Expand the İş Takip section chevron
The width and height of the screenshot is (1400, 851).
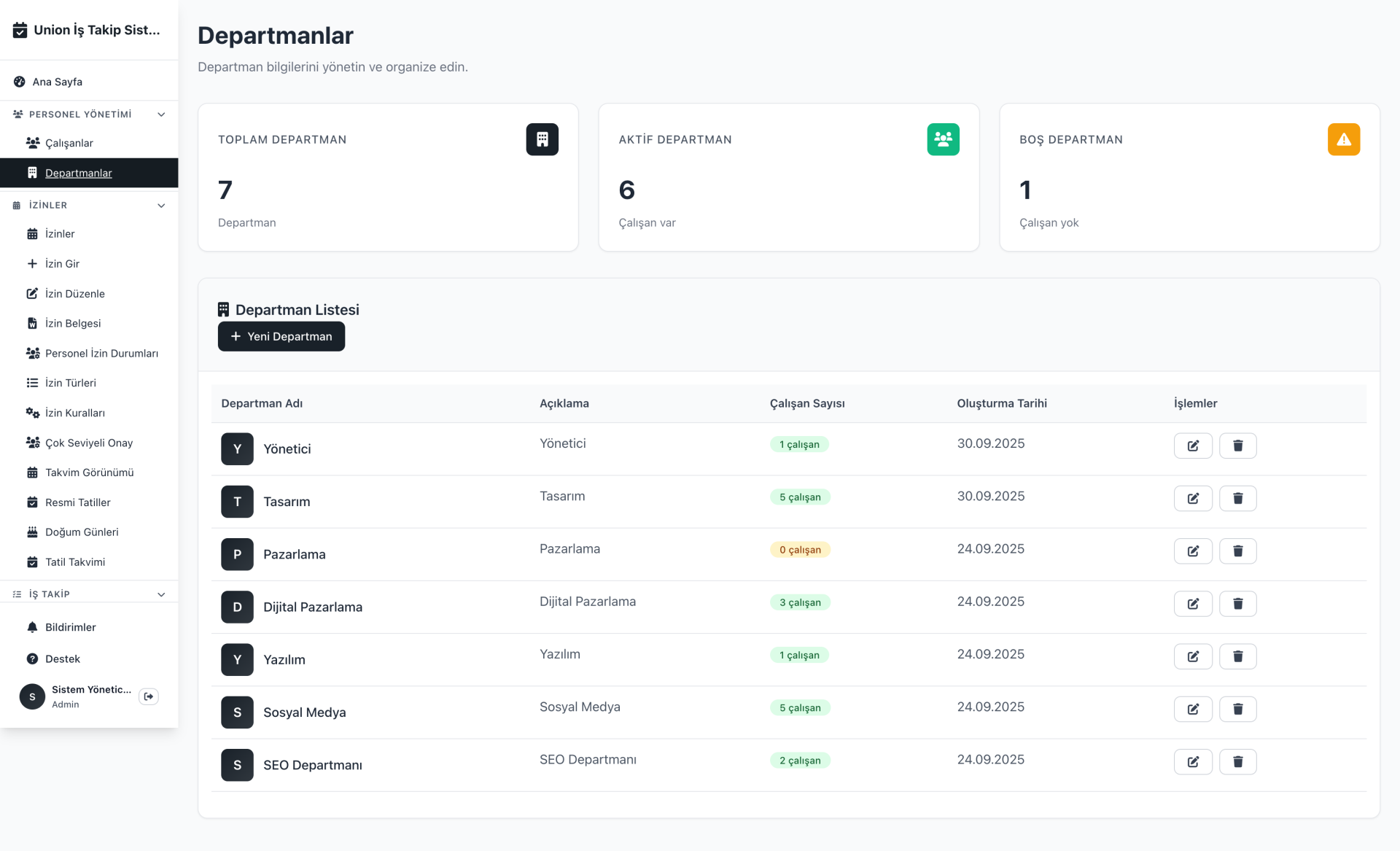[x=161, y=594]
